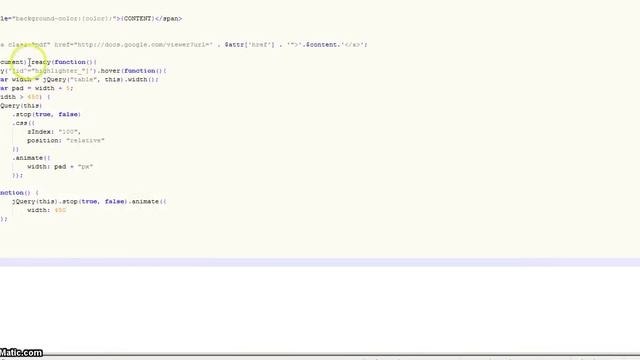
Task: Click the final 'width: 450' value line
Action: 47,210
